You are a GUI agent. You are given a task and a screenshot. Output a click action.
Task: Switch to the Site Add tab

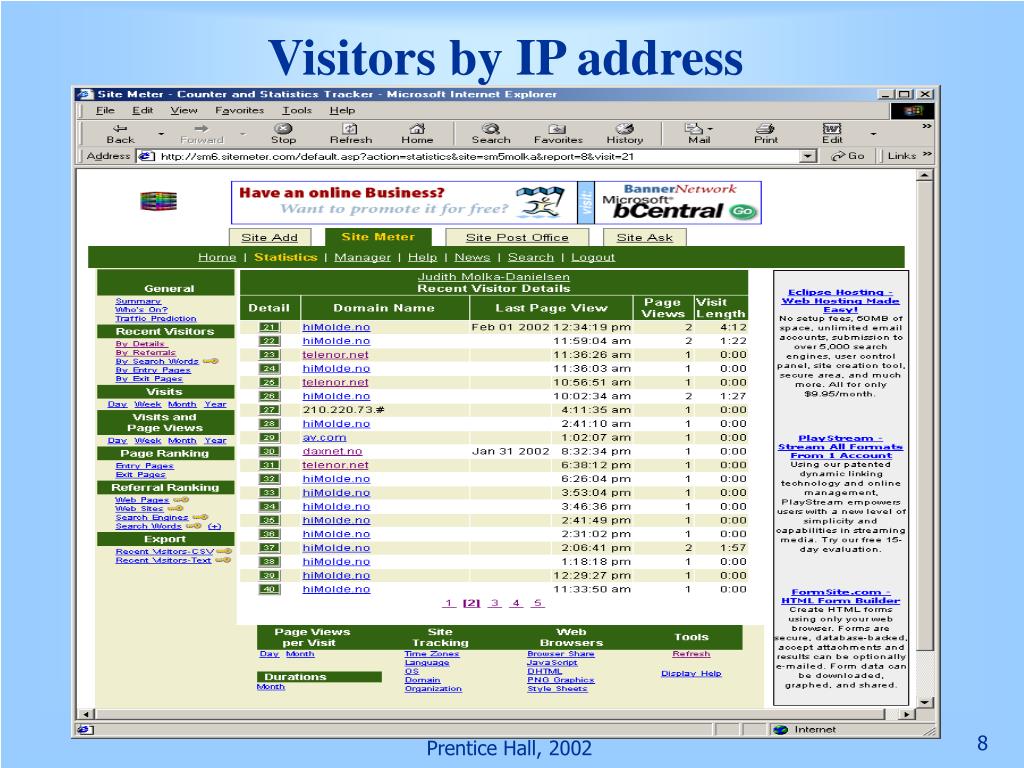[x=270, y=238]
